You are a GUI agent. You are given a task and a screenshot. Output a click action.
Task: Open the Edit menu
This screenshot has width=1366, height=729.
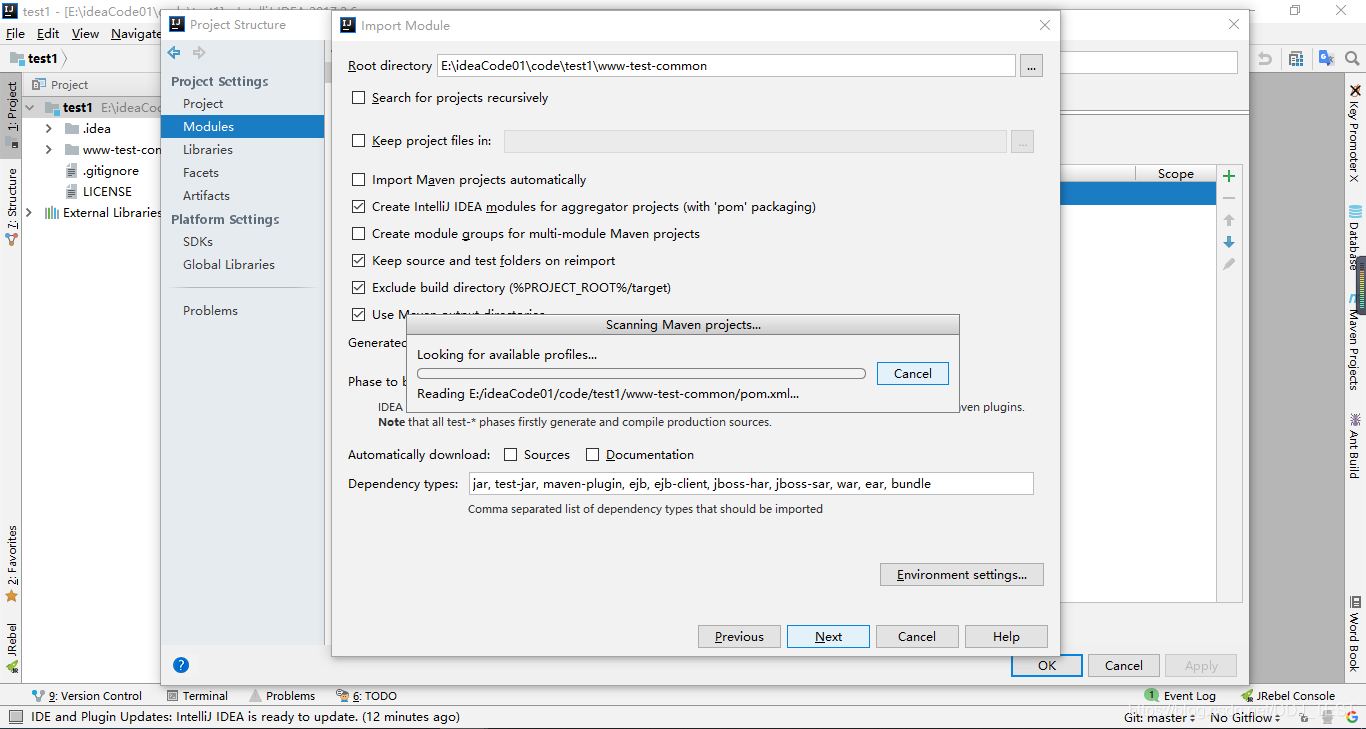[48, 33]
